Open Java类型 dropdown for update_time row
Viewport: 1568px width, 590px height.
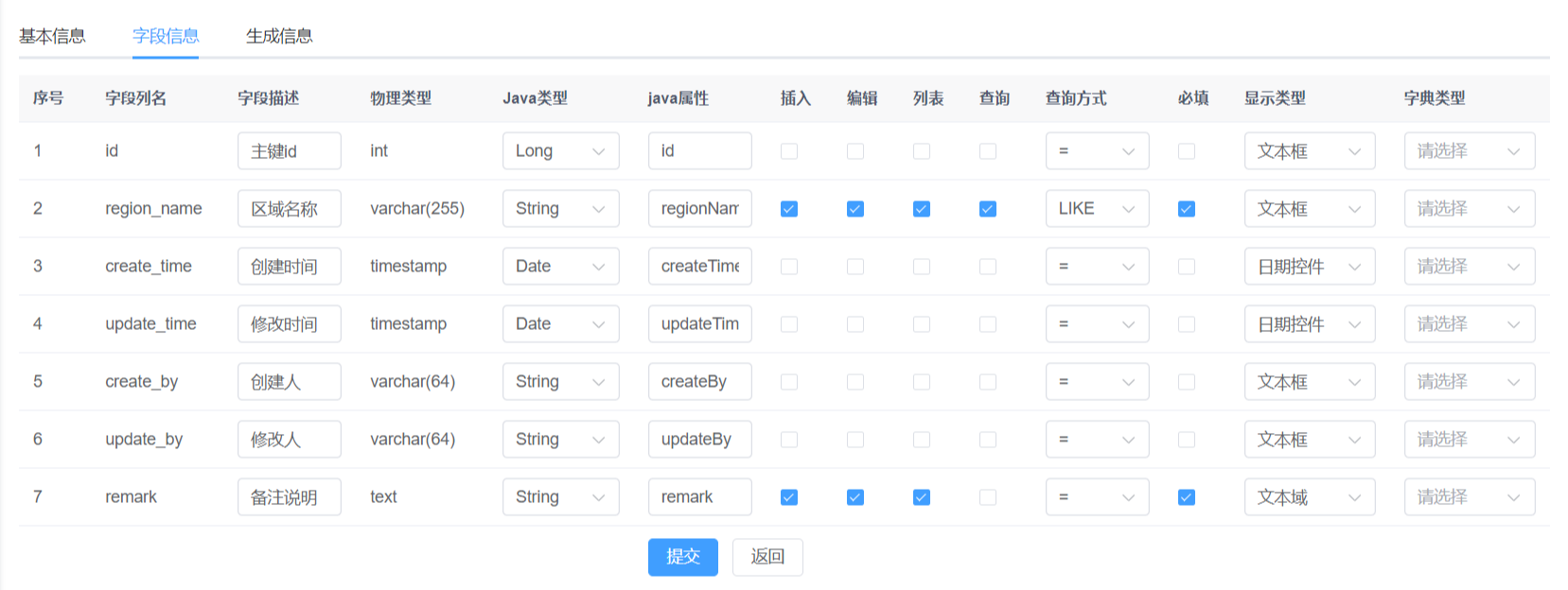pyautogui.click(x=560, y=324)
